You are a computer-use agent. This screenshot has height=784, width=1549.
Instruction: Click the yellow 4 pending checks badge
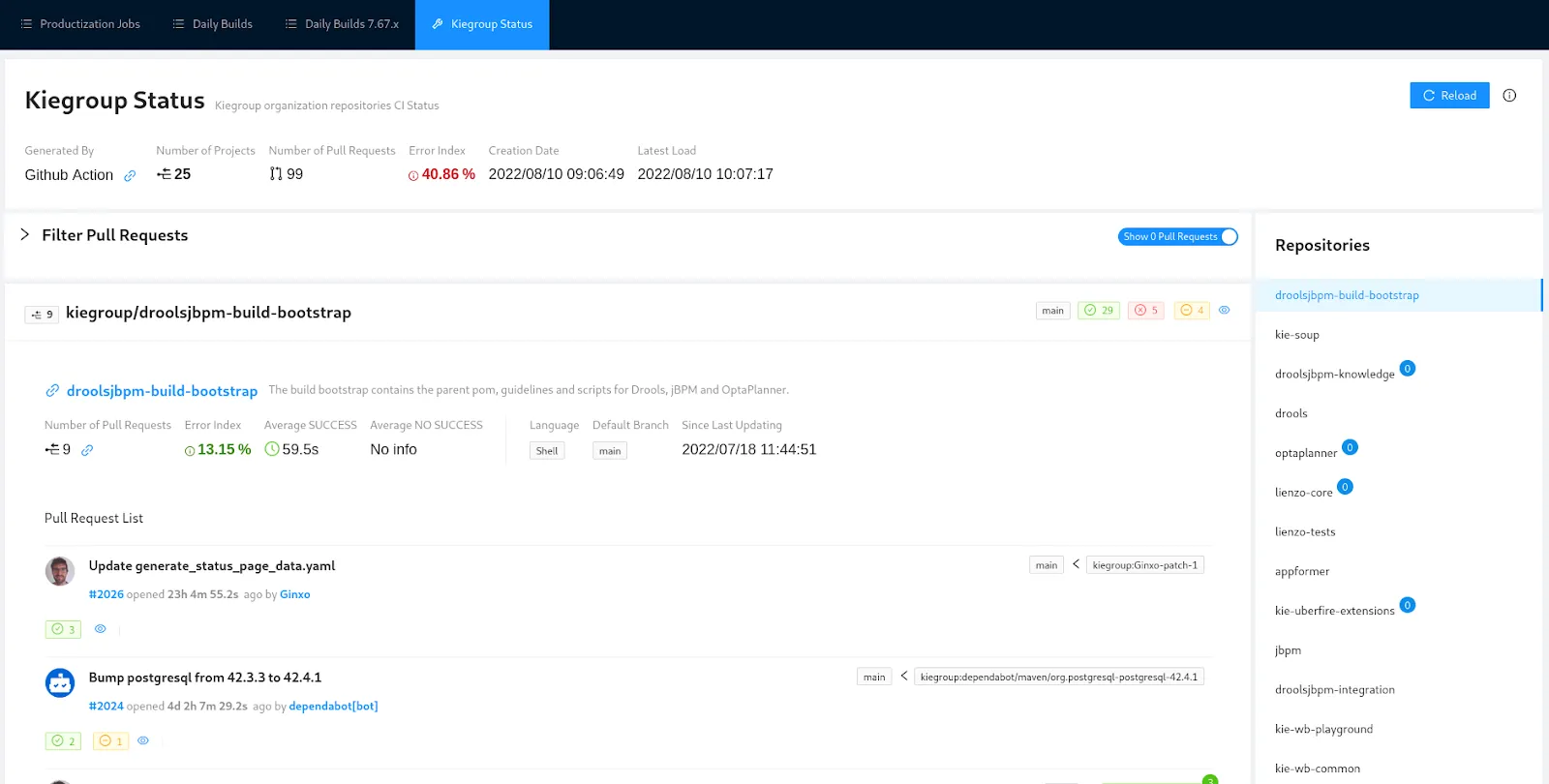1192,311
